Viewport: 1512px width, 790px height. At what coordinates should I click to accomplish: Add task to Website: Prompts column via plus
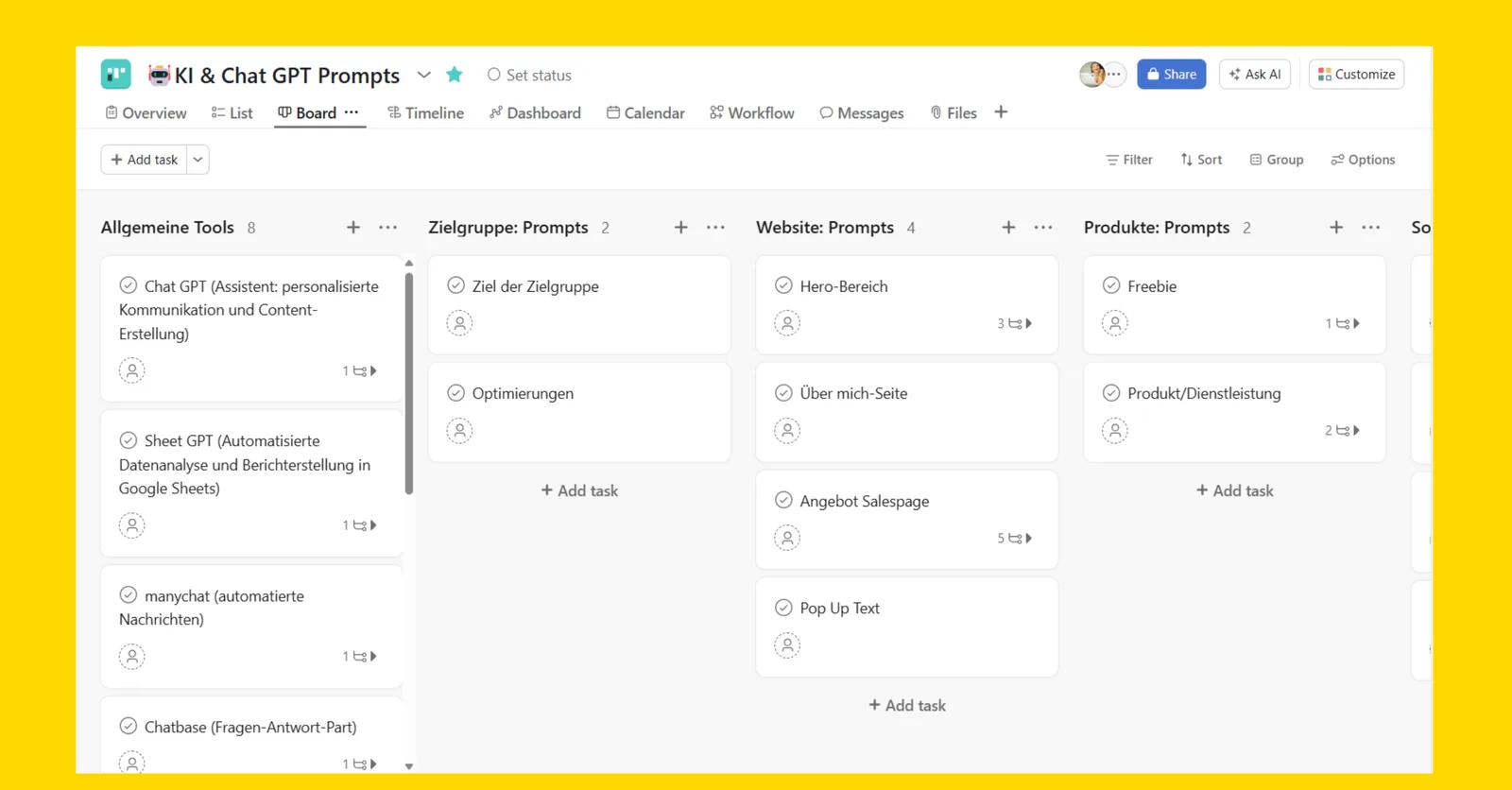1008,227
